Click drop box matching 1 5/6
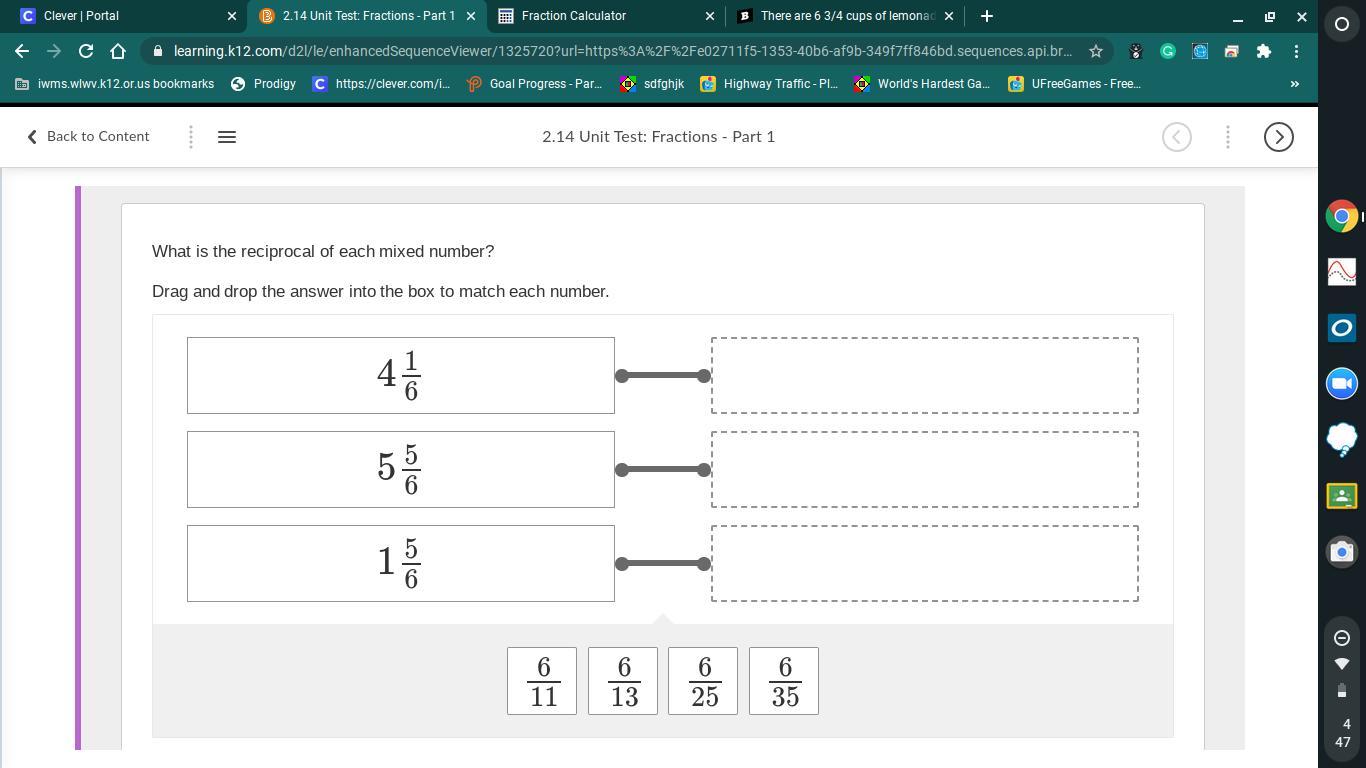The image size is (1366, 768). pos(925,563)
